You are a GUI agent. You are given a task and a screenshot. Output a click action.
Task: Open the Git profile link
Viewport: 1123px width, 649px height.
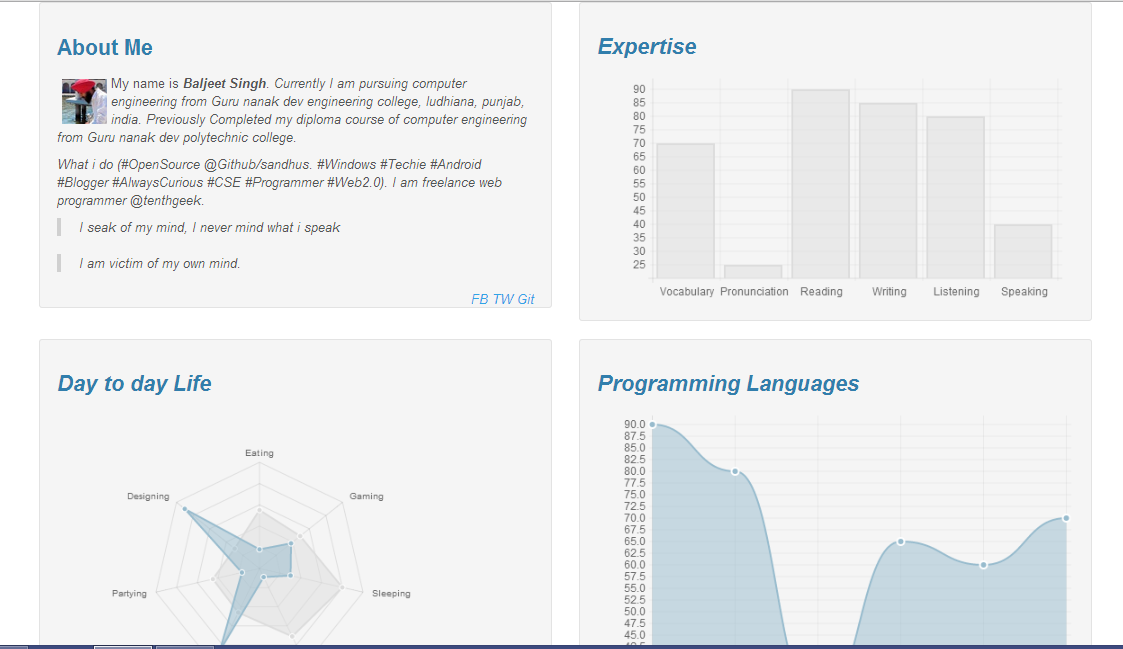click(526, 299)
